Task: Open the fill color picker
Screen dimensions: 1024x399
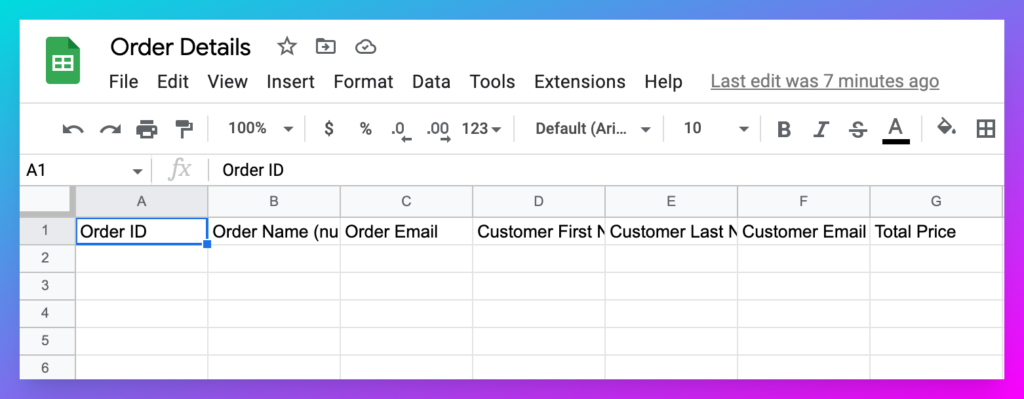Action: click(946, 127)
